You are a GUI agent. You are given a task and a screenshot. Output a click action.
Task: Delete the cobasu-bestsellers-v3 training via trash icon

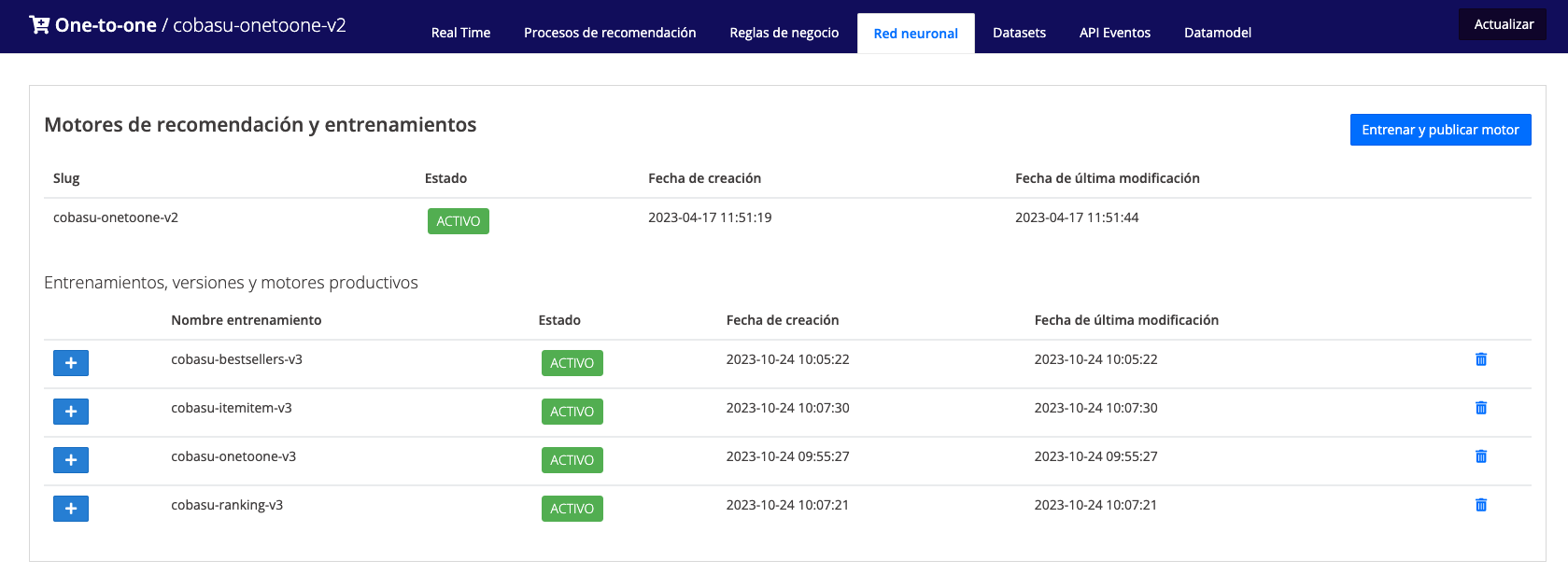pyautogui.click(x=1480, y=359)
